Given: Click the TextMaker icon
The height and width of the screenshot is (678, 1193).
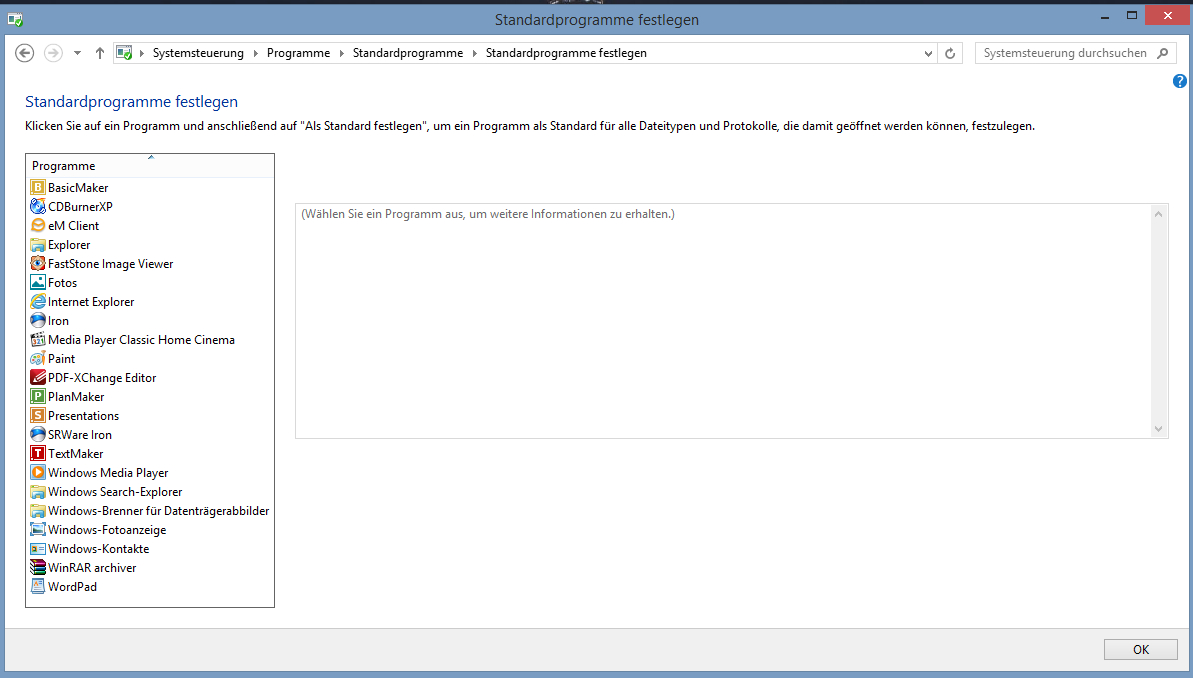Looking at the screenshot, I should point(37,454).
